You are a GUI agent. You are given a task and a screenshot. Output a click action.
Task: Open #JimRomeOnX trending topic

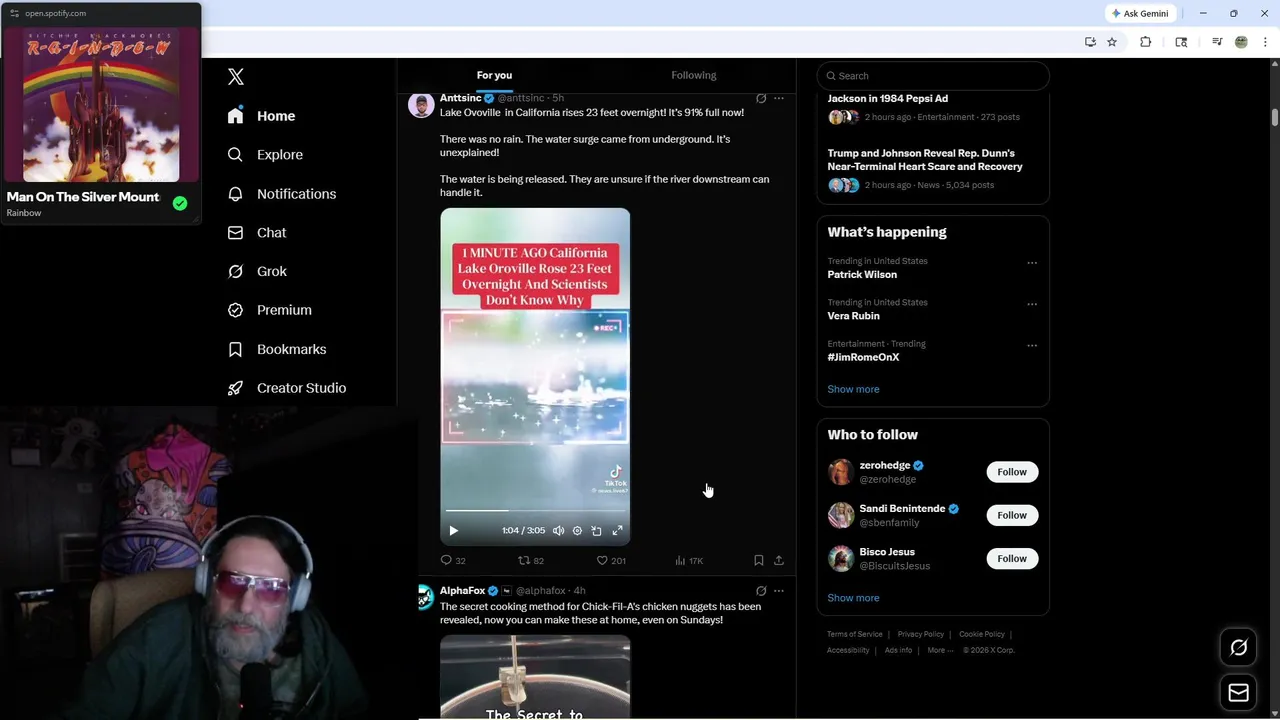863,357
